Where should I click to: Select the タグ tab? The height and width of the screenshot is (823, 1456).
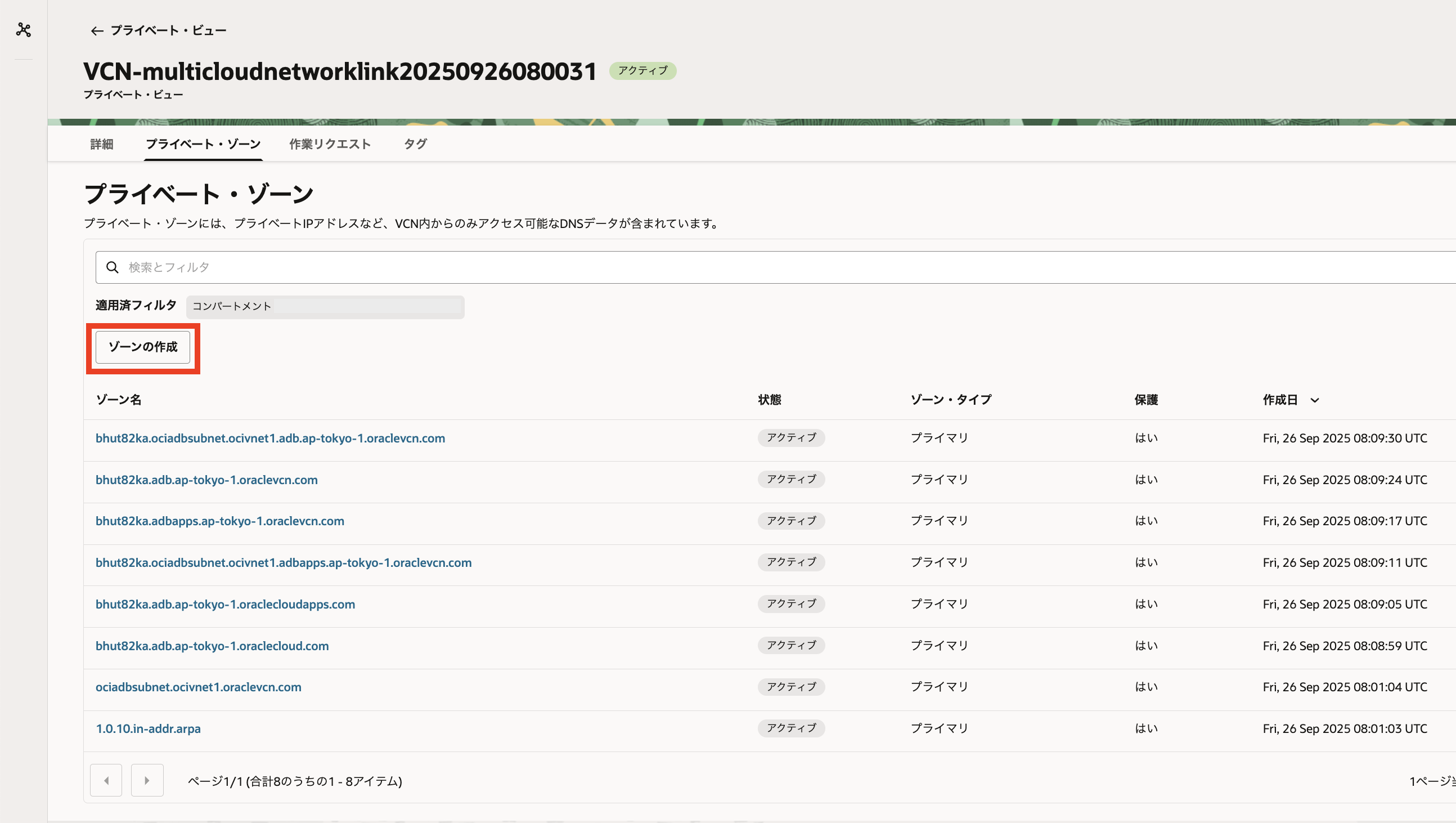pos(415,144)
